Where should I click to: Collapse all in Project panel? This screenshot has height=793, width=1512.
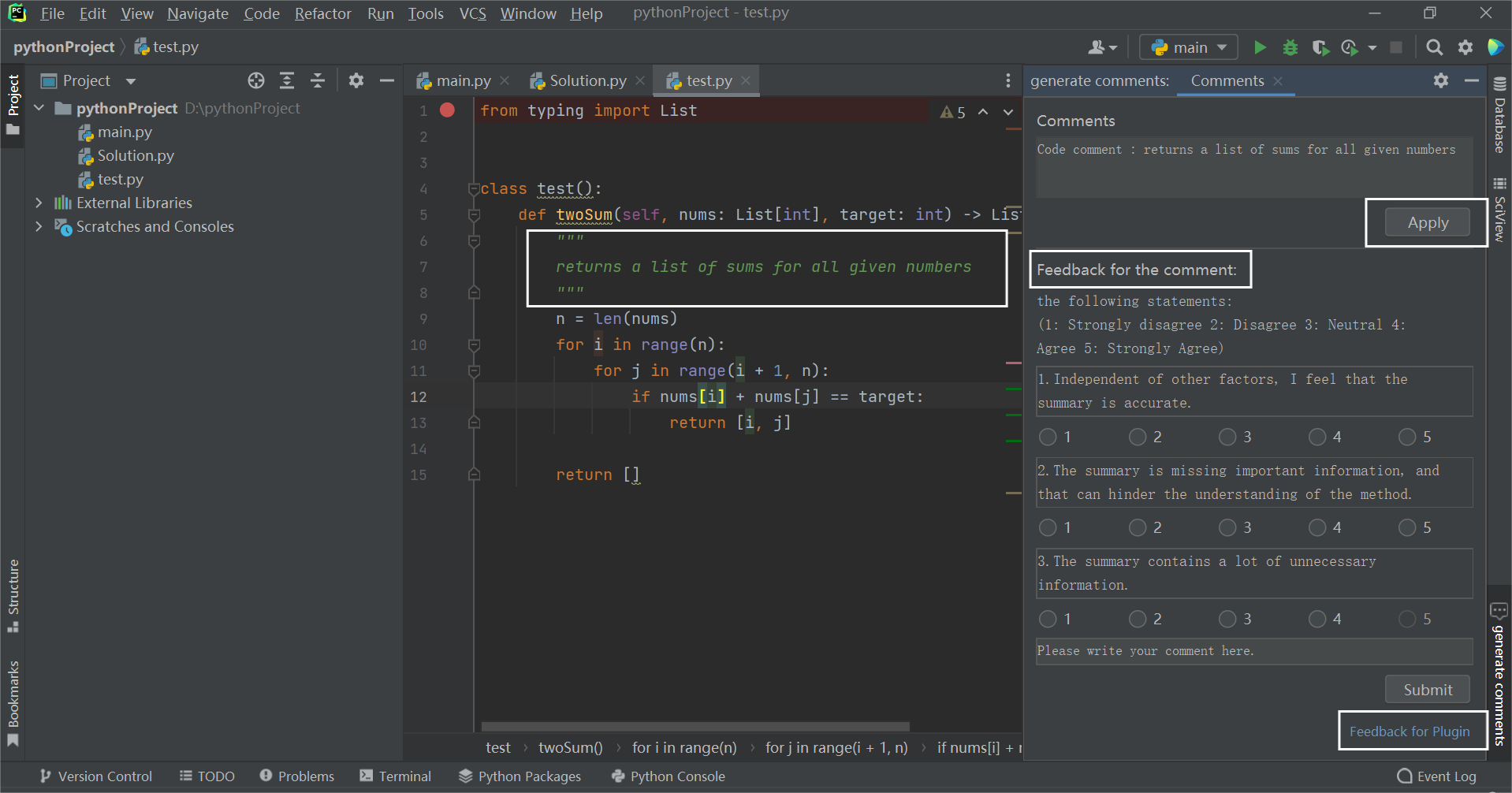(318, 80)
